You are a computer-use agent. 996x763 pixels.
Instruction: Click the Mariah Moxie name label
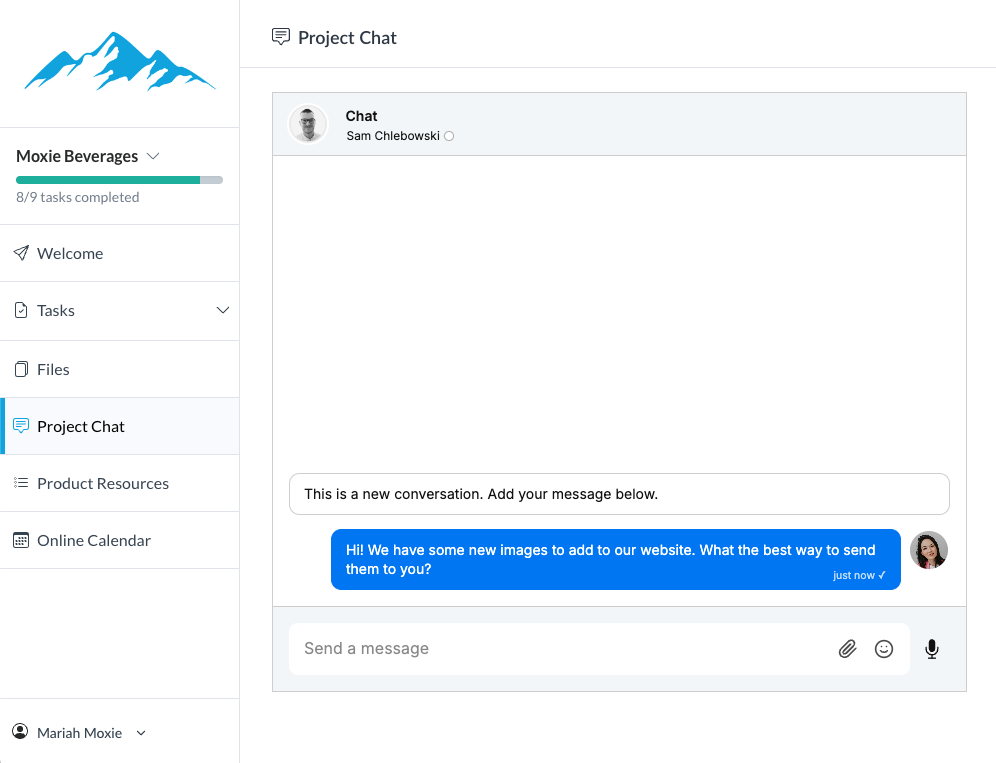pos(79,733)
